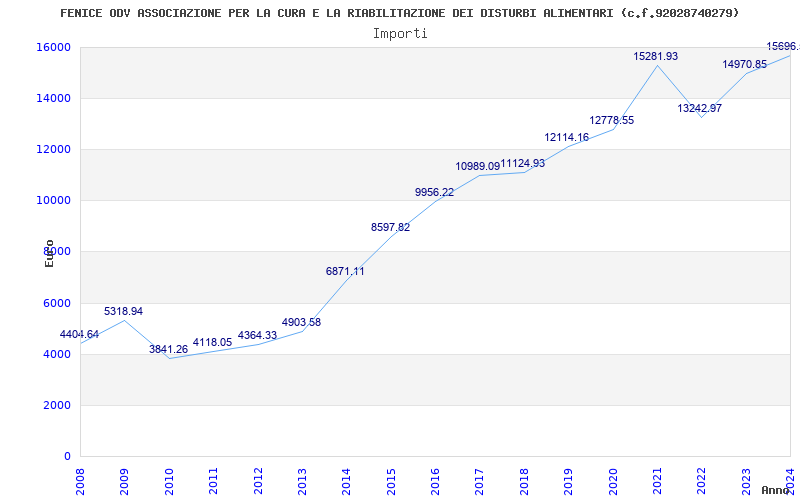The width and height of the screenshot is (800, 500).
Task: Click x-axis year label 2018
Action: point(524,482)
